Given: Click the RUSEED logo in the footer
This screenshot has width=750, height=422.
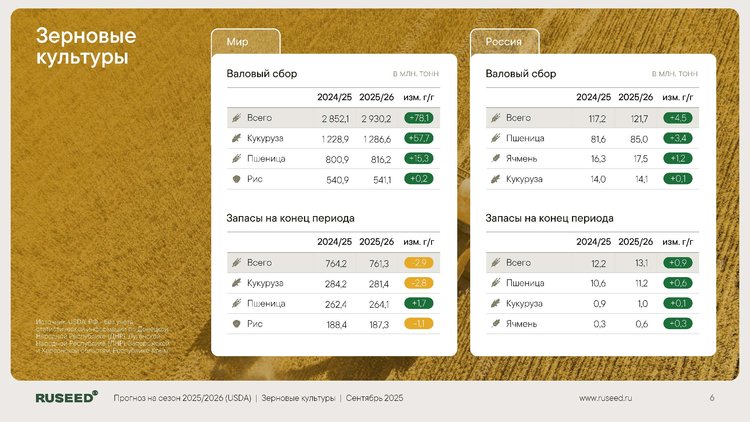Looking at the screenshot, I should [x=66, y=398].
